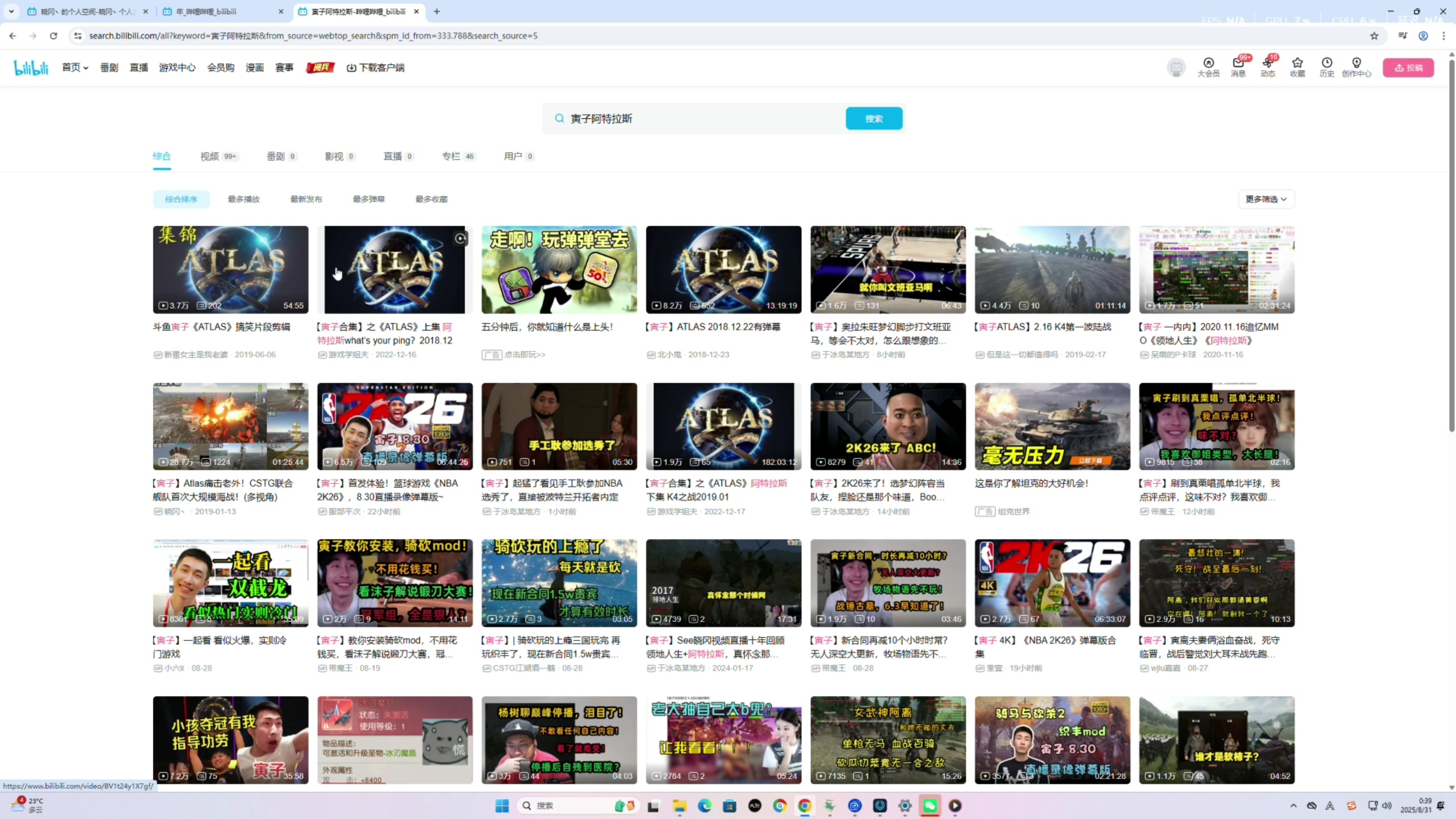Close the 晓冈 个人空间 browser tab

[x=146, y=11]
